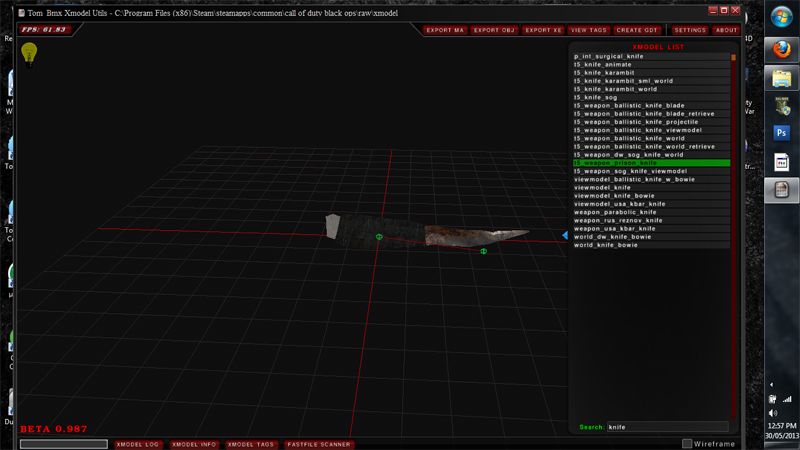This screenshot has height=450, width=800.
Task: Click the CREATE GDT button
Action: pos(637,30)
